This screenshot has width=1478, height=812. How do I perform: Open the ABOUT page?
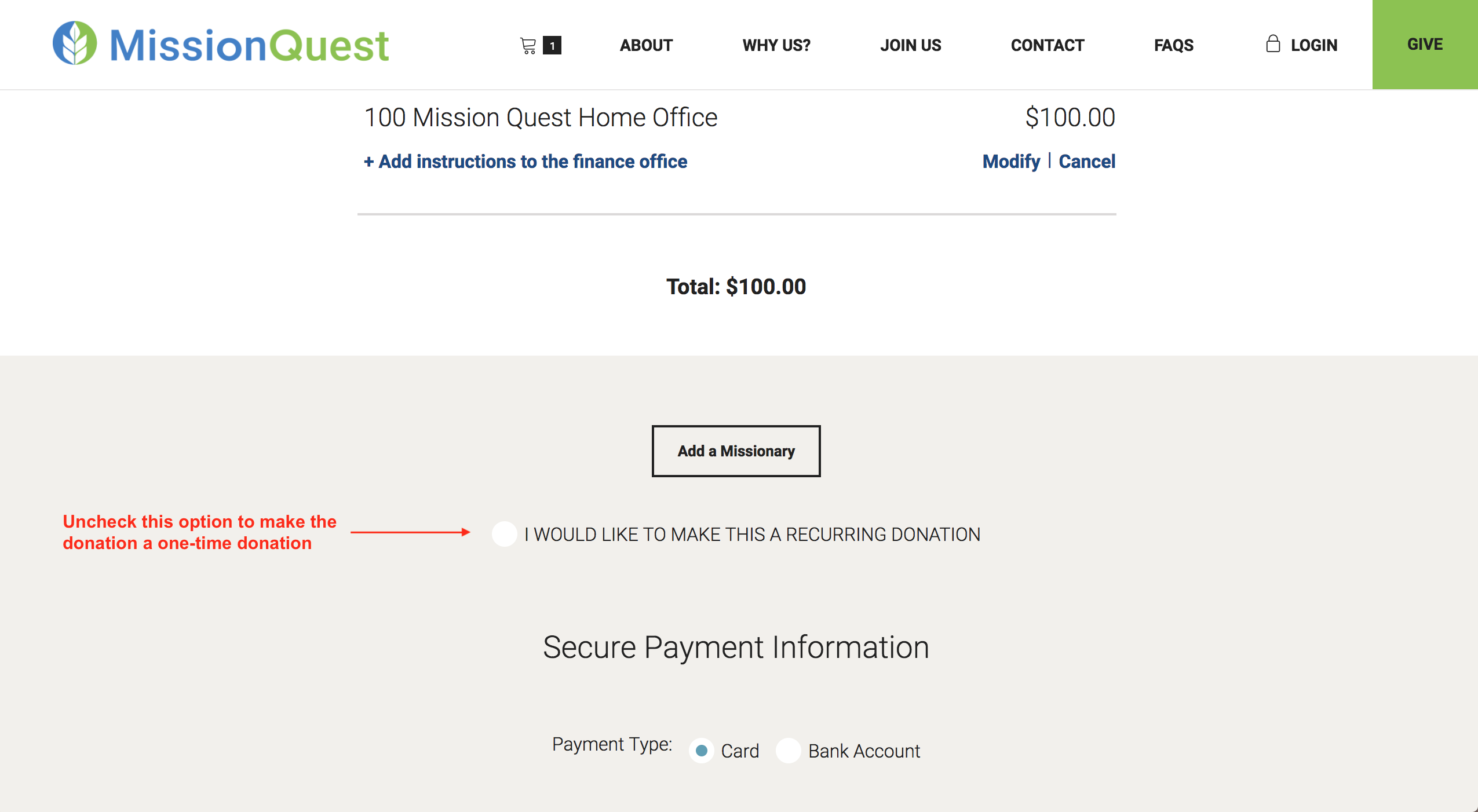(645, 45)
